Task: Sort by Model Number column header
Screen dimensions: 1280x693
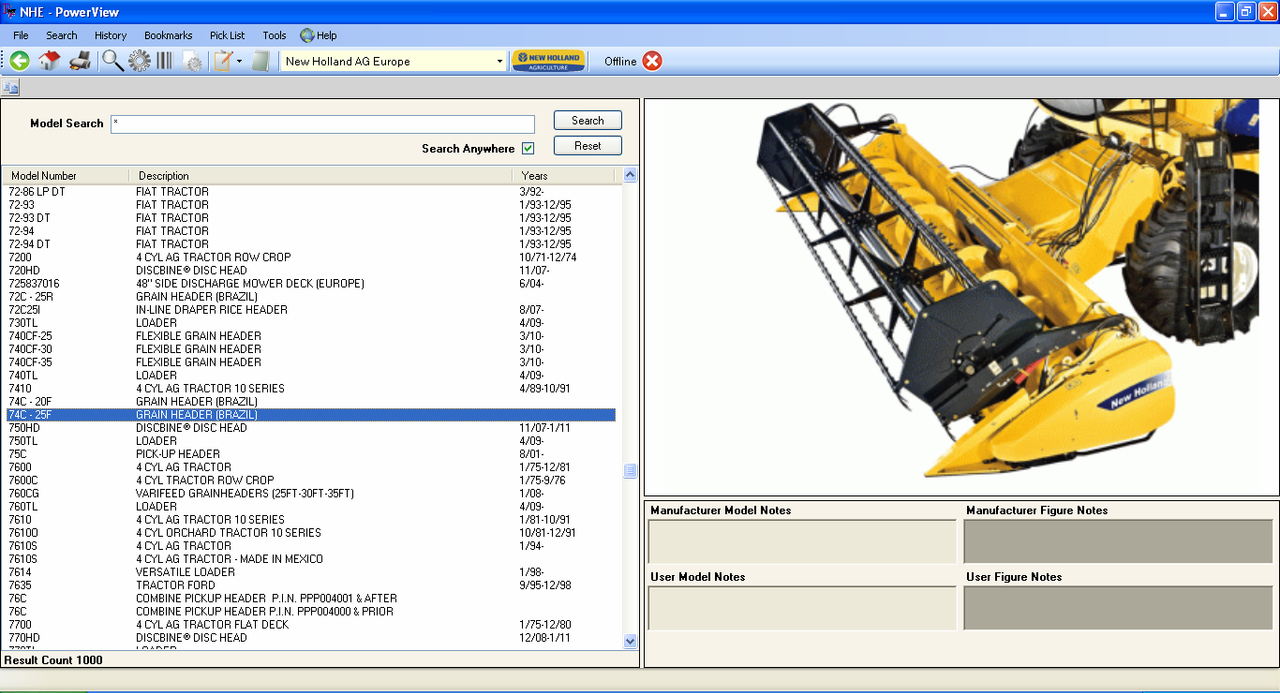Action: click(x=65, y=176)
